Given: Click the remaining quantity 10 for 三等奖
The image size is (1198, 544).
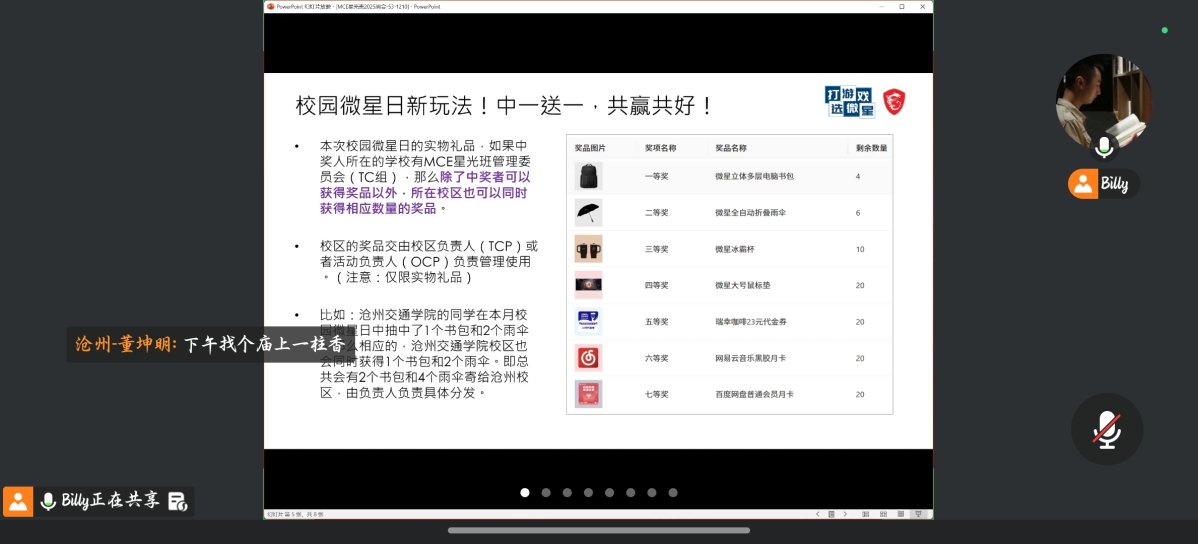Looking at the screenshot, I should [860, 249].
